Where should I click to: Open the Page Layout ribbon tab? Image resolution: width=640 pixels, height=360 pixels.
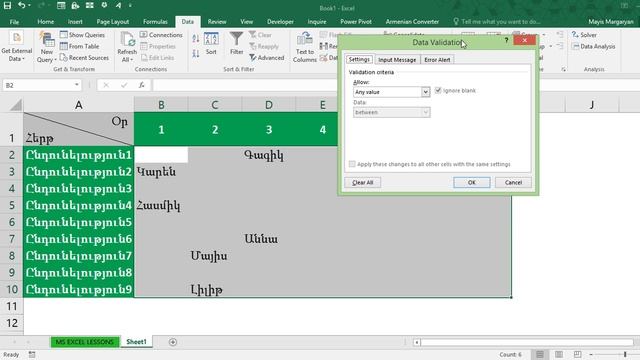point(113,22)
